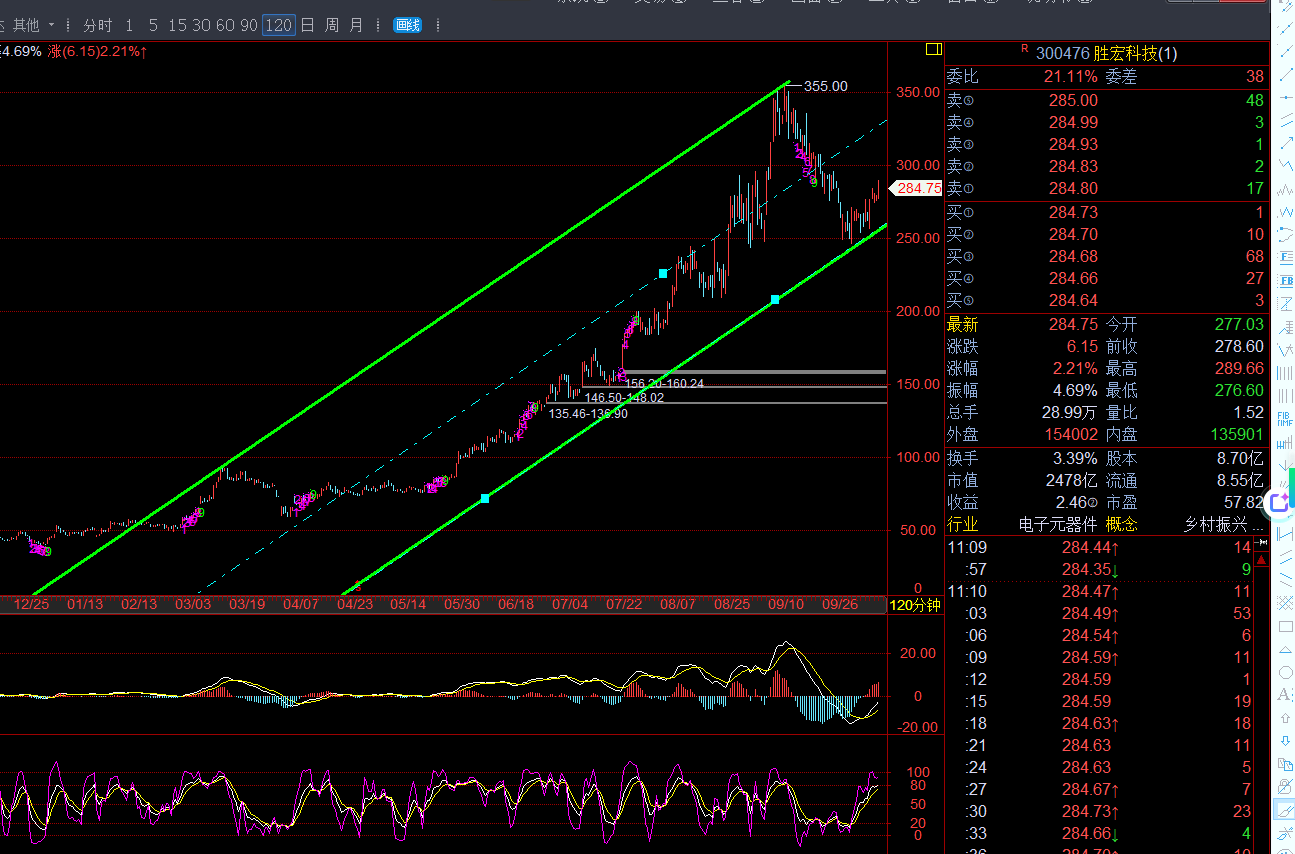The height and width of the screenshot is (854, 1295).
Task: Select the polygon circle drawing tool
Action: (x=1285, y=672)
